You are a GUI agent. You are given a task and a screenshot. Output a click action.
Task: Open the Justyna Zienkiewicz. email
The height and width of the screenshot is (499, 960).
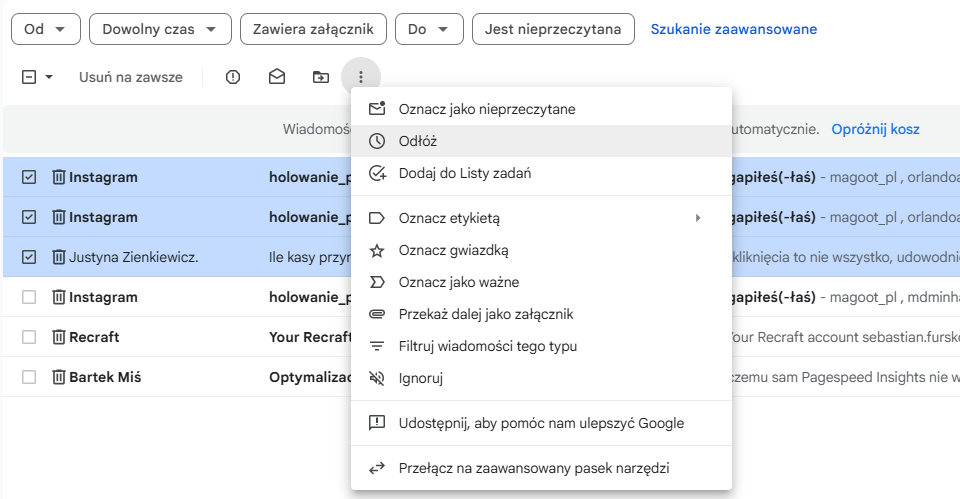tap(133, 257)
